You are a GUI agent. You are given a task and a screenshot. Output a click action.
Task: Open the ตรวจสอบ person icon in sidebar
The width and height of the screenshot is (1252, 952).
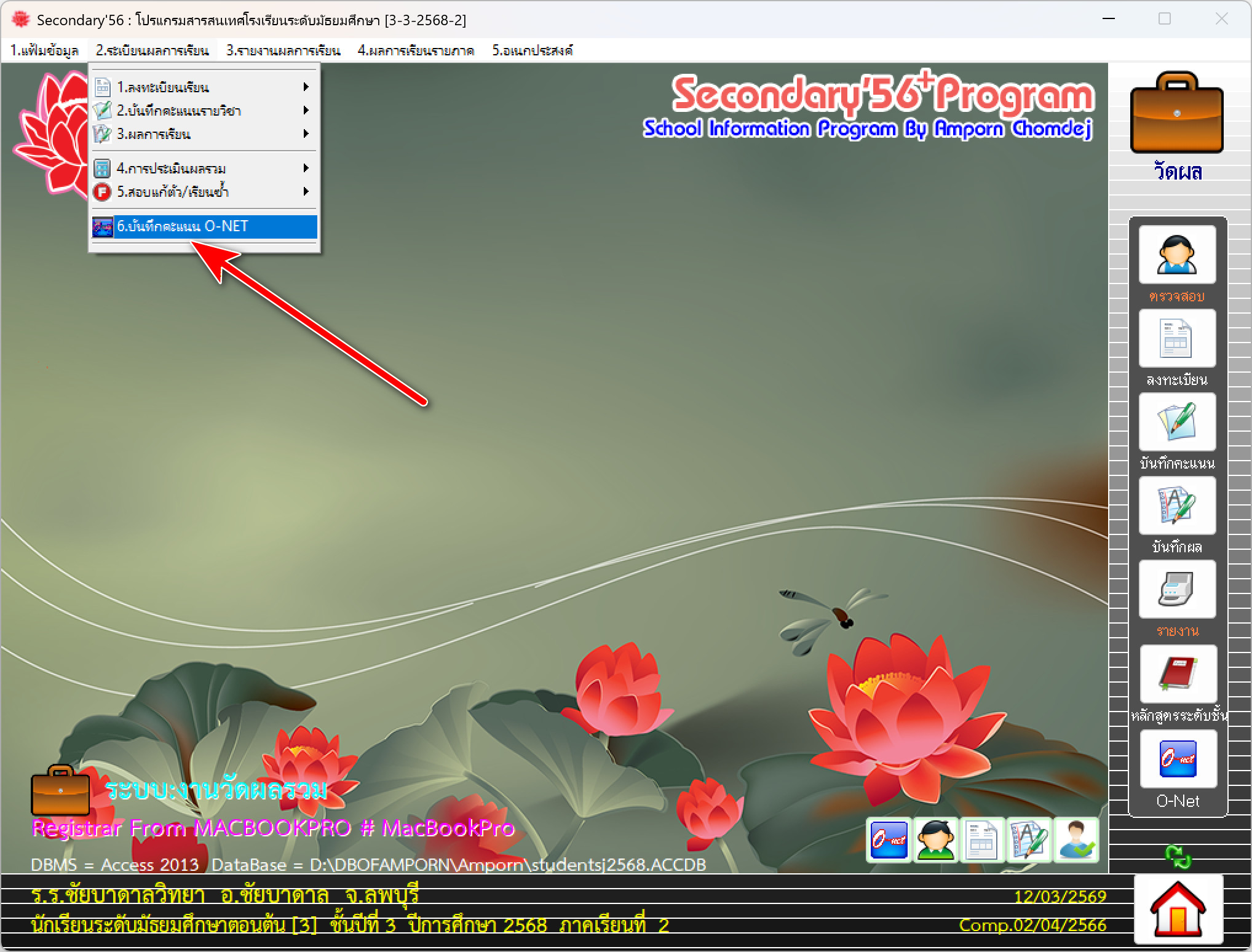1176,255
